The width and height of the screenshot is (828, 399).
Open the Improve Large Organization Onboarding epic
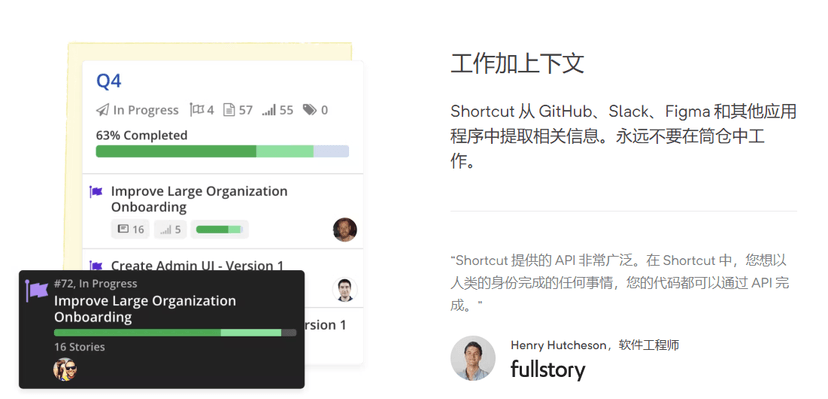coord(199,199)
